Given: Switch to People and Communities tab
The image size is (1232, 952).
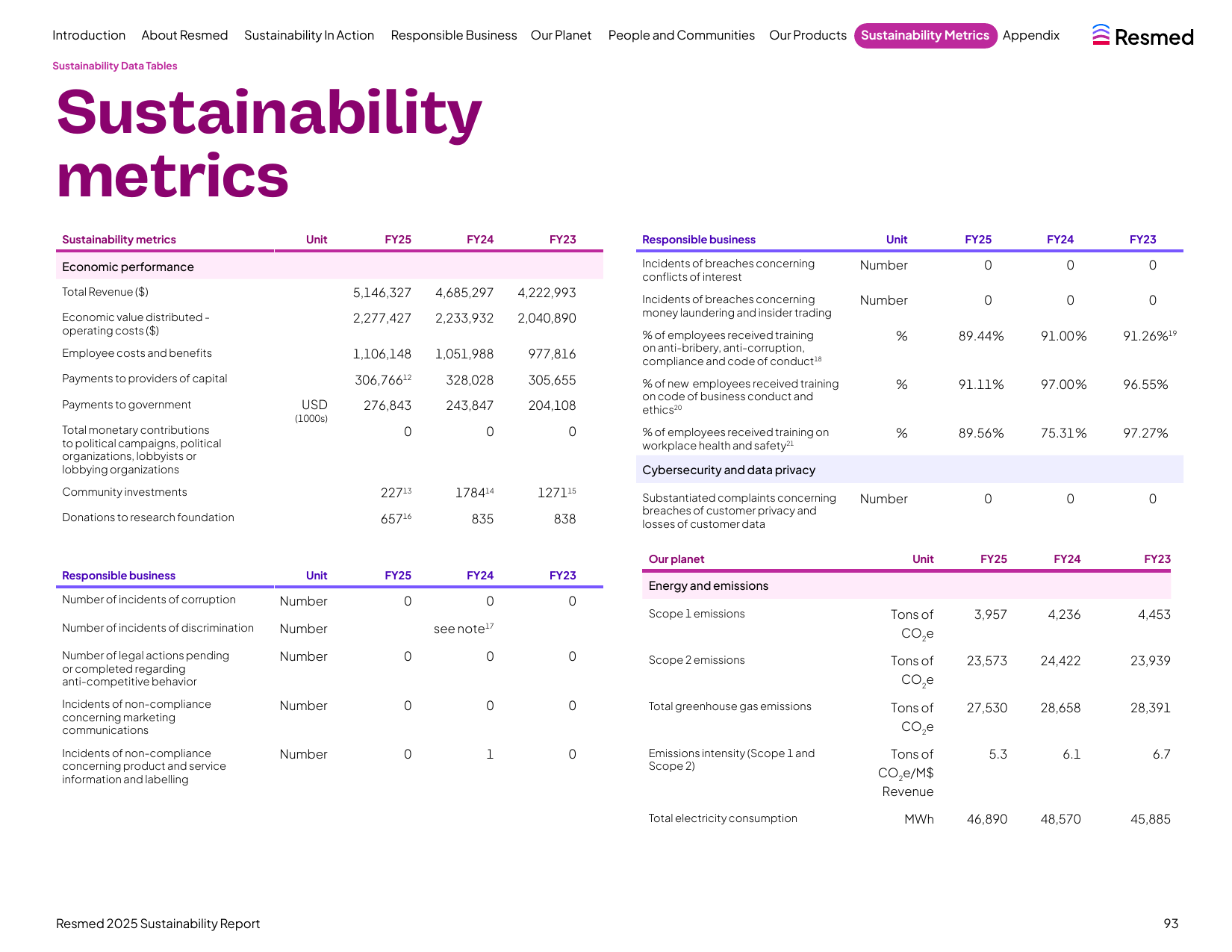Looking at the screenshot, I should pos(681,35).
